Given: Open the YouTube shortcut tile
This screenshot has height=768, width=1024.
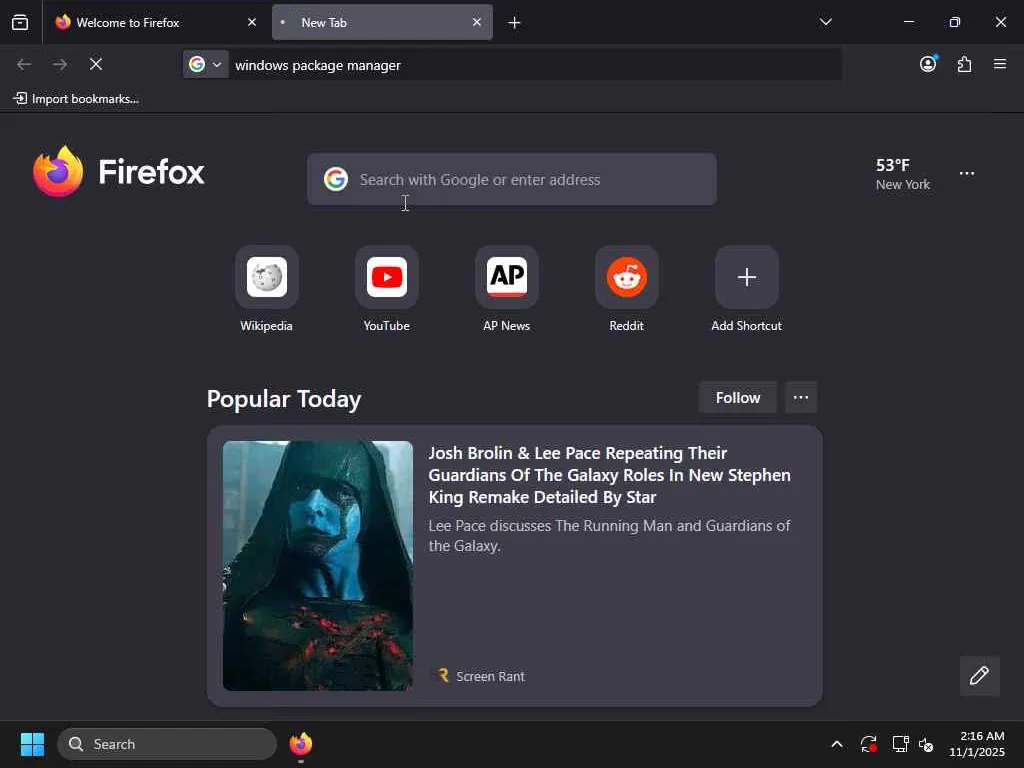Looking at the screenshot, I should pos(387,277).
